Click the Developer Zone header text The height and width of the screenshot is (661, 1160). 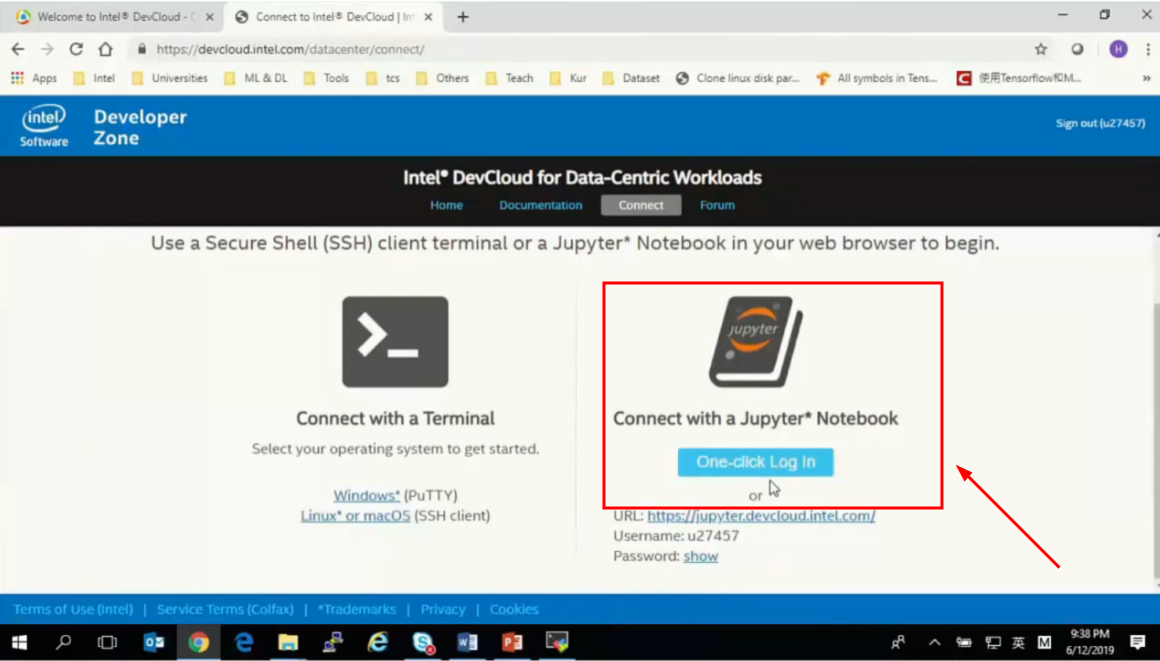pyautogui.click(x=140, y=127)
